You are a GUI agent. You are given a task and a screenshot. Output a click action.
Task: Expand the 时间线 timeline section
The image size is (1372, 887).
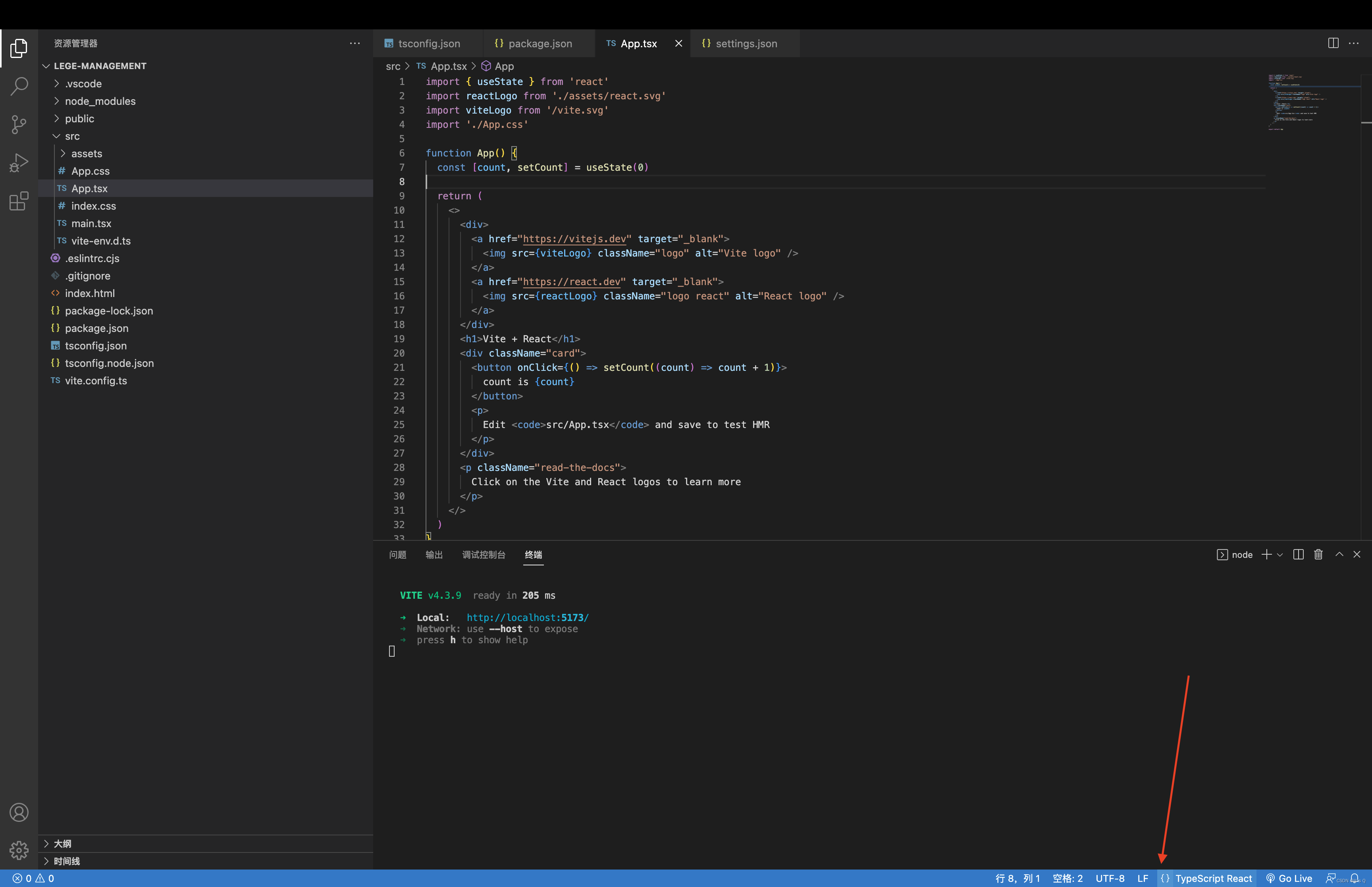click(206, 861)
